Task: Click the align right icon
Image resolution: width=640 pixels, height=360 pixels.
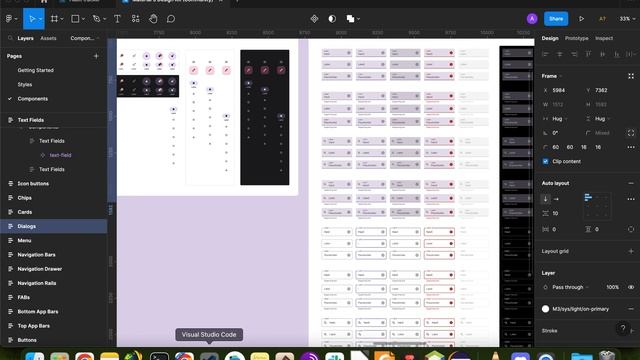Action: tap(574, 54)
